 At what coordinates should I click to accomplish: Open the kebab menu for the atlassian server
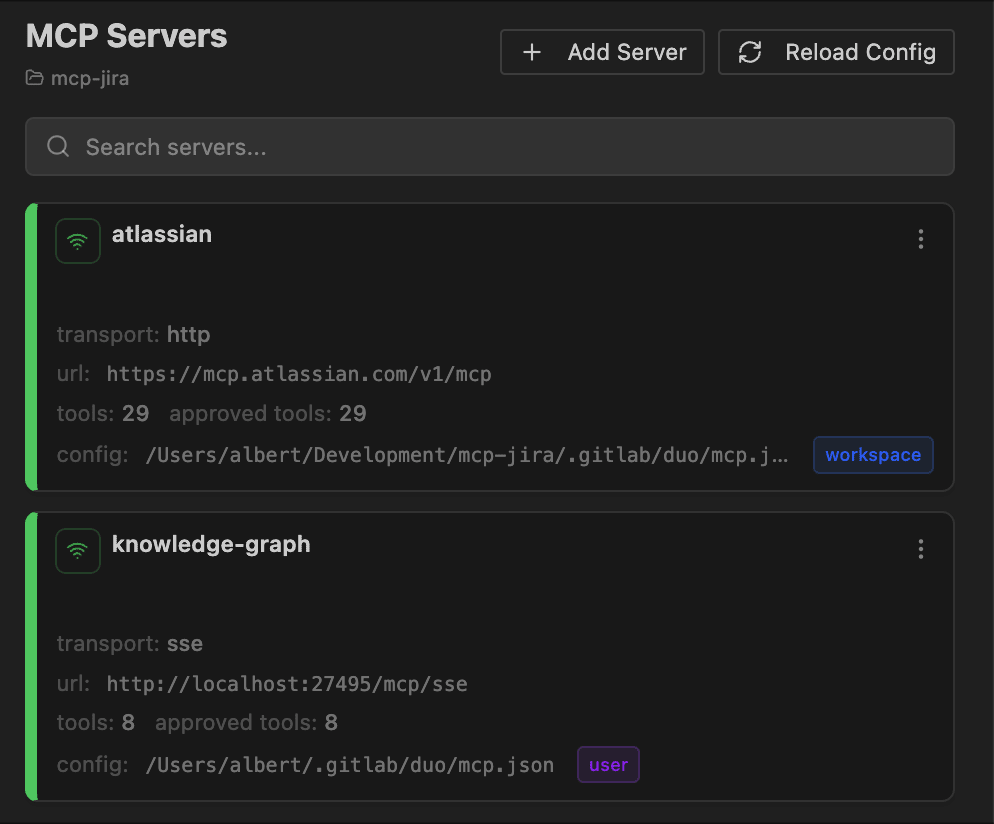[x=921, y=239]
